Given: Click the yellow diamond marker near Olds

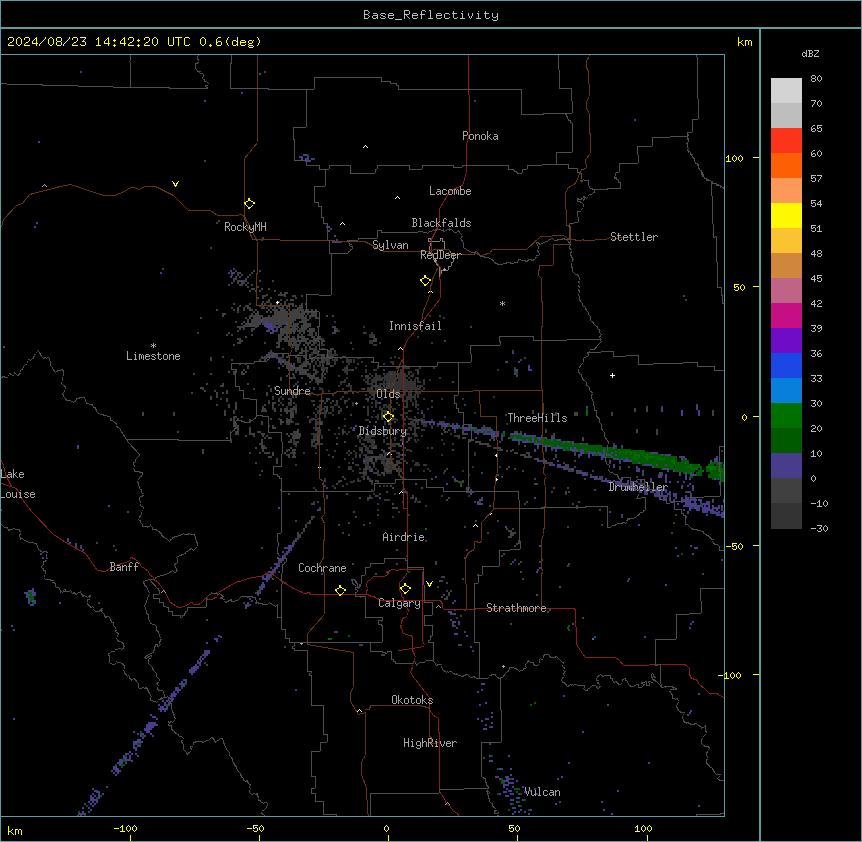Looking at the screenshot, I should tap(388, 417).
